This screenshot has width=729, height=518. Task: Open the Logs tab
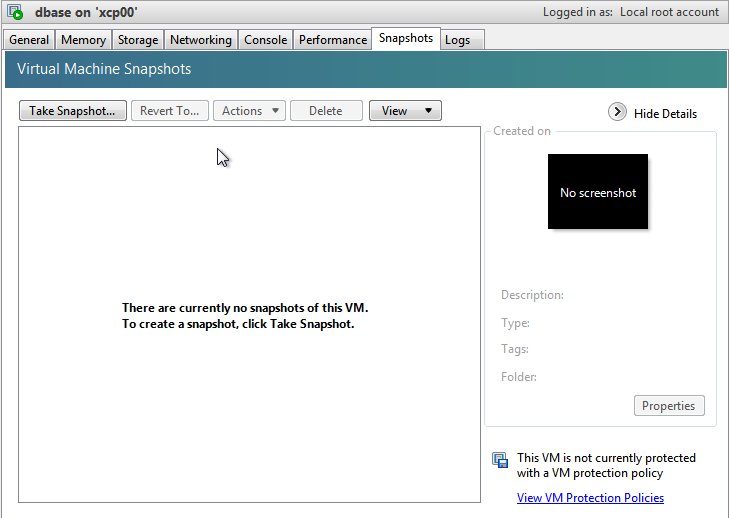462,40
